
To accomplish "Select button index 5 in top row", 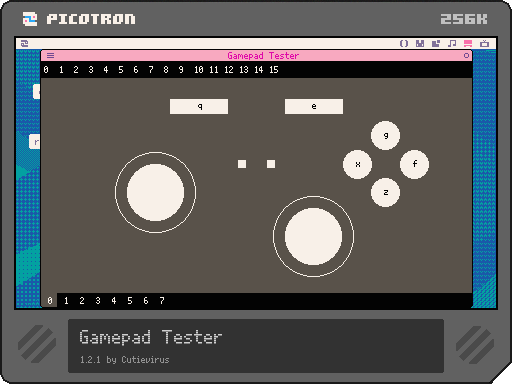I will point(121,70).
